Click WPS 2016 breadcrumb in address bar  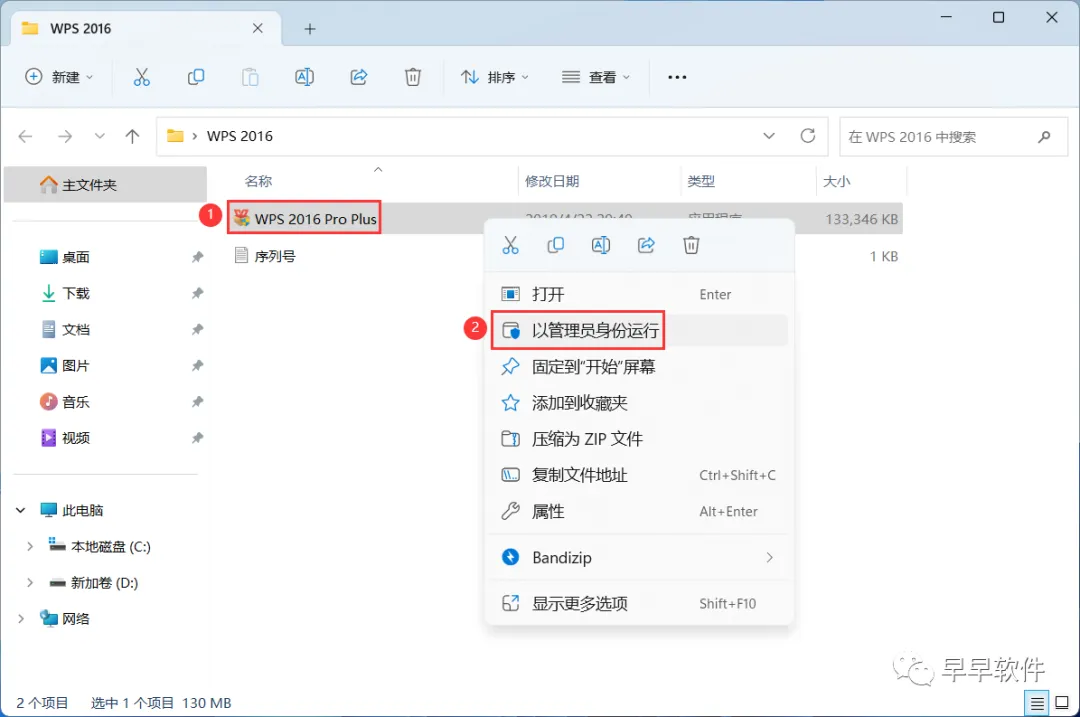(240, 136)
